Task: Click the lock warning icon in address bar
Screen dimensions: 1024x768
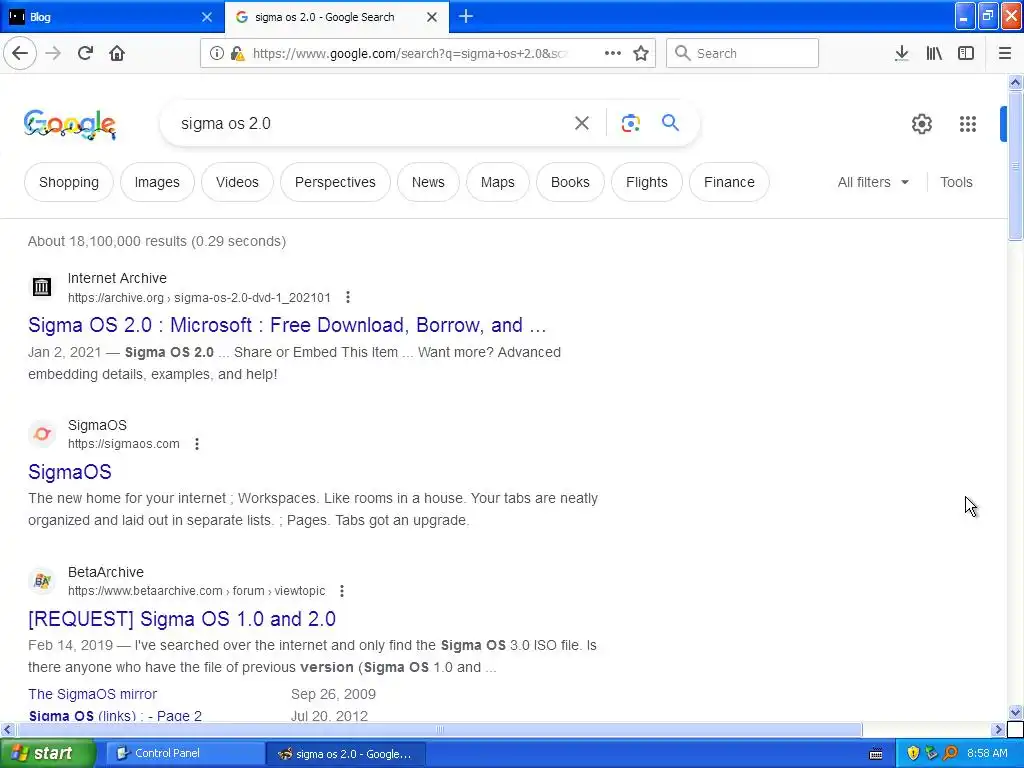Action: [238, 54]
